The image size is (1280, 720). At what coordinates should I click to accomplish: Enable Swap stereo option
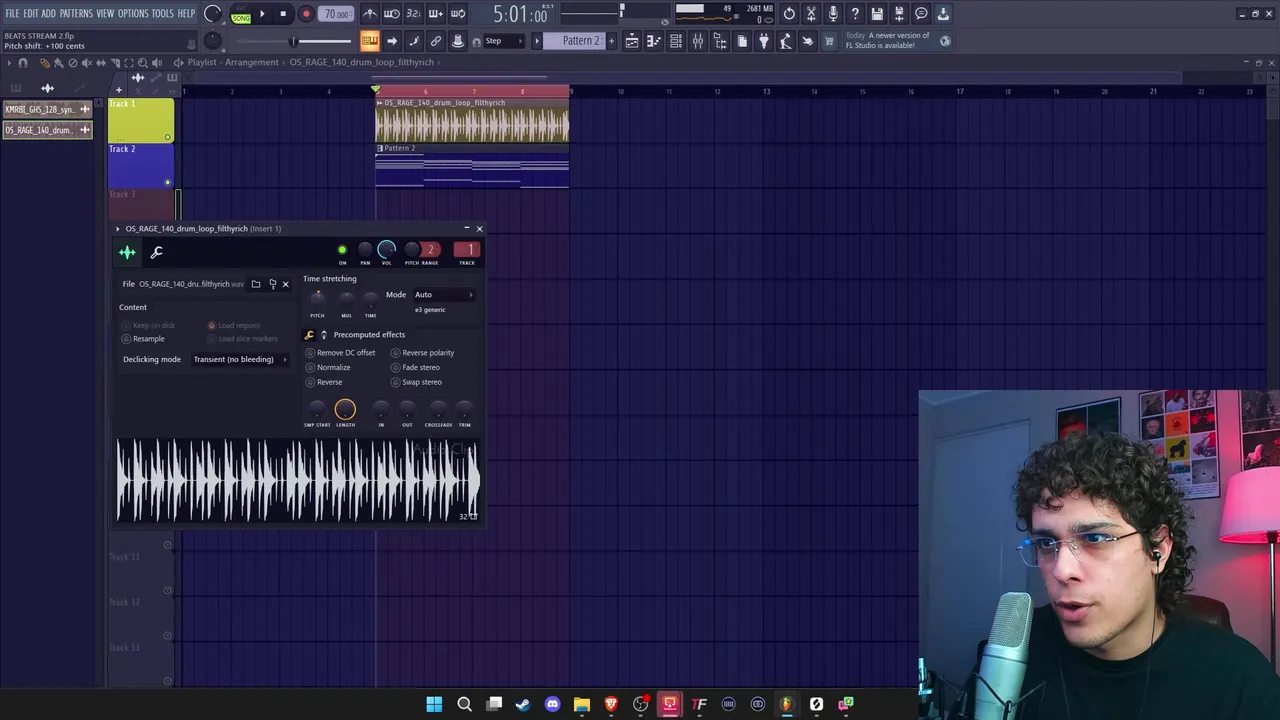coord(416,382)
